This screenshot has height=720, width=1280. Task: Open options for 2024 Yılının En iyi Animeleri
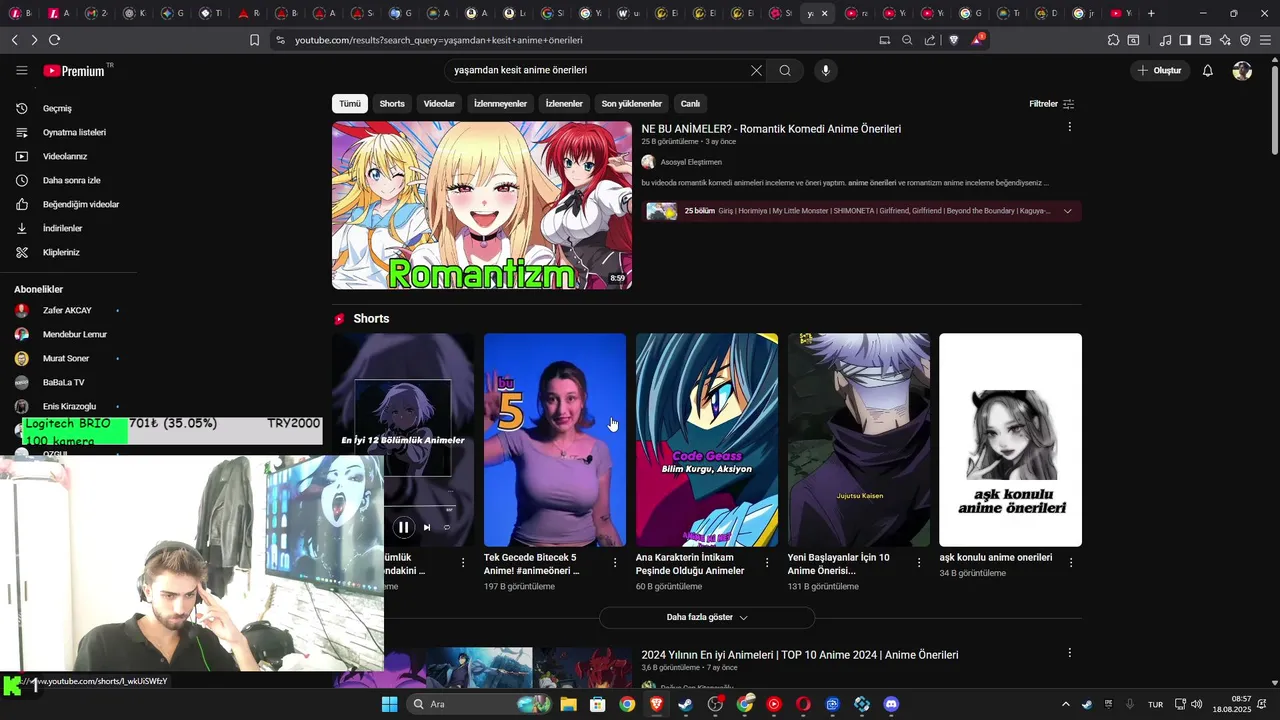[x=1069, y=653]
